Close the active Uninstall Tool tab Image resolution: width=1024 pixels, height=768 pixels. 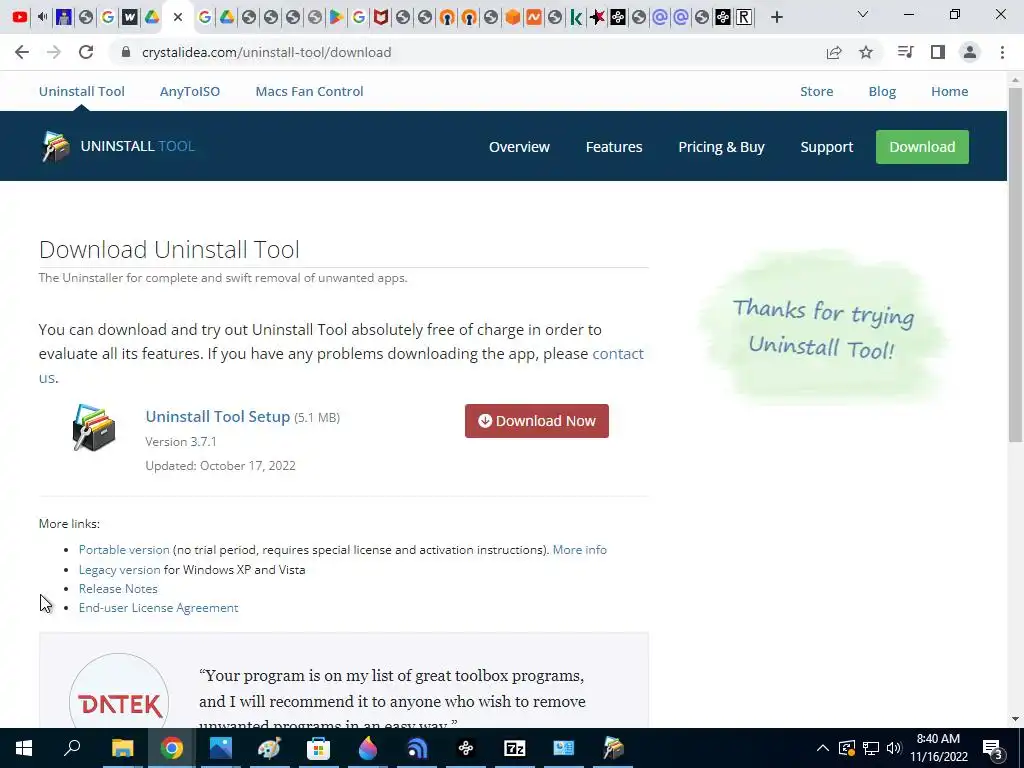(178, 17)
